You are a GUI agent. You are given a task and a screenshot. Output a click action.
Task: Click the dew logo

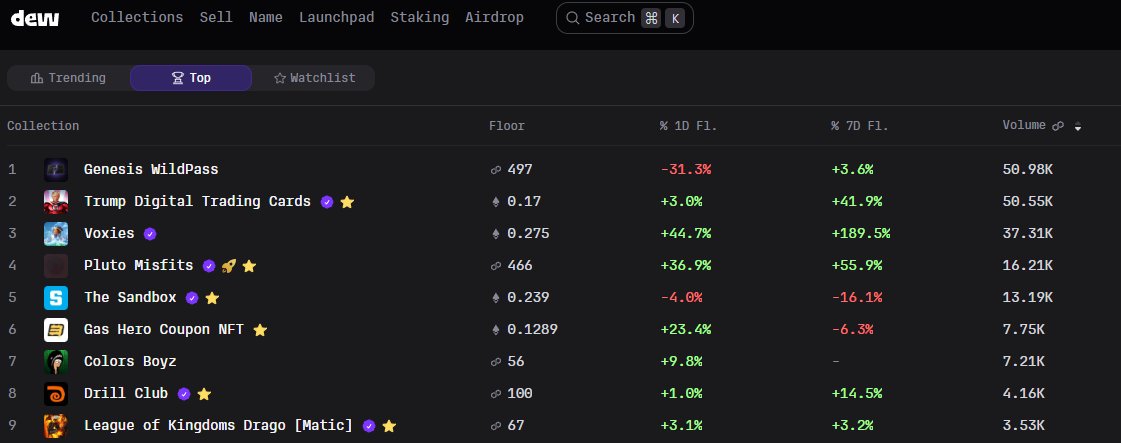click(35, 18)
